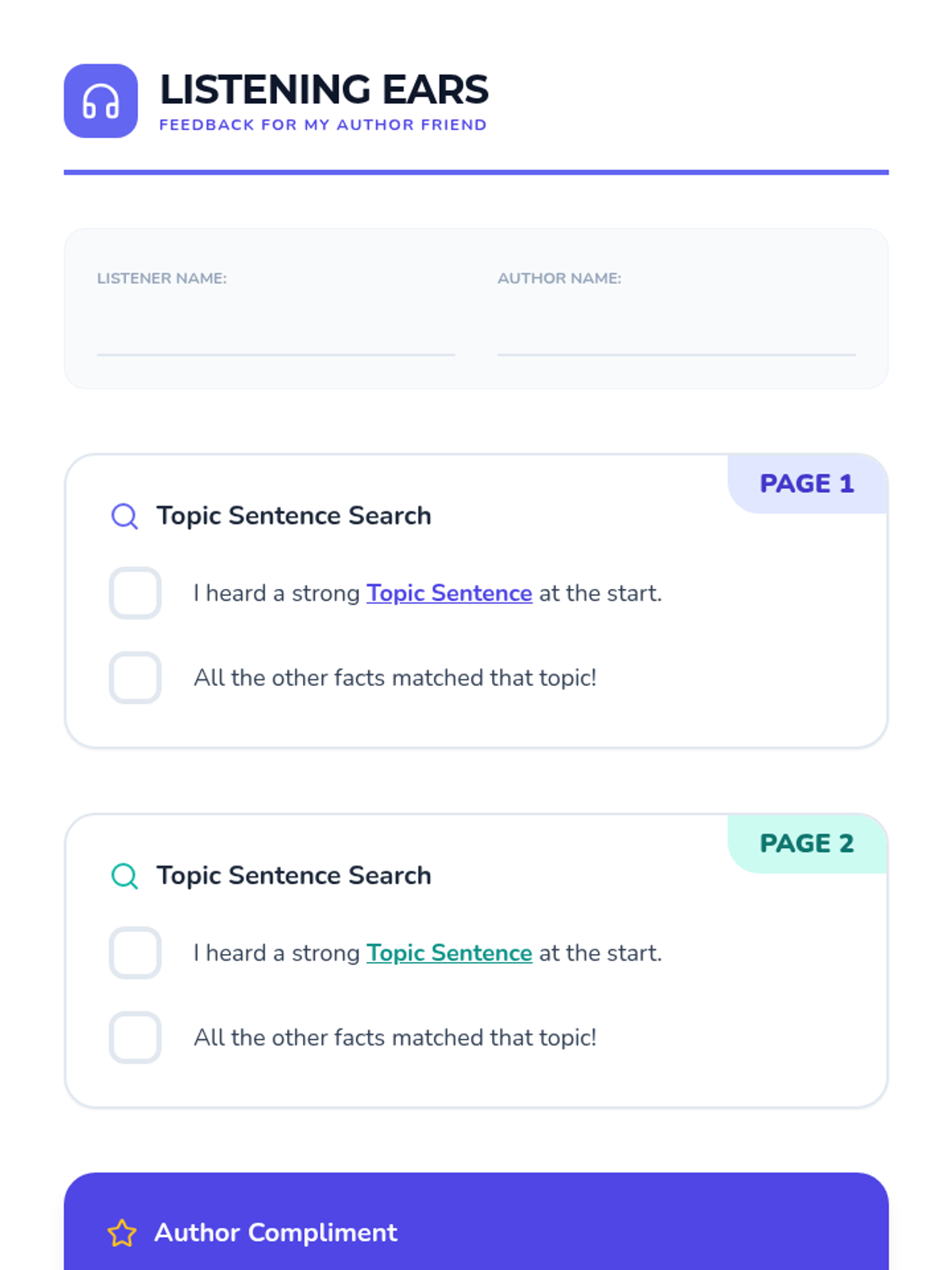Open the teal Topic Sentence link in Page 2
The image size is (952, 1270).
pos(449,953)
